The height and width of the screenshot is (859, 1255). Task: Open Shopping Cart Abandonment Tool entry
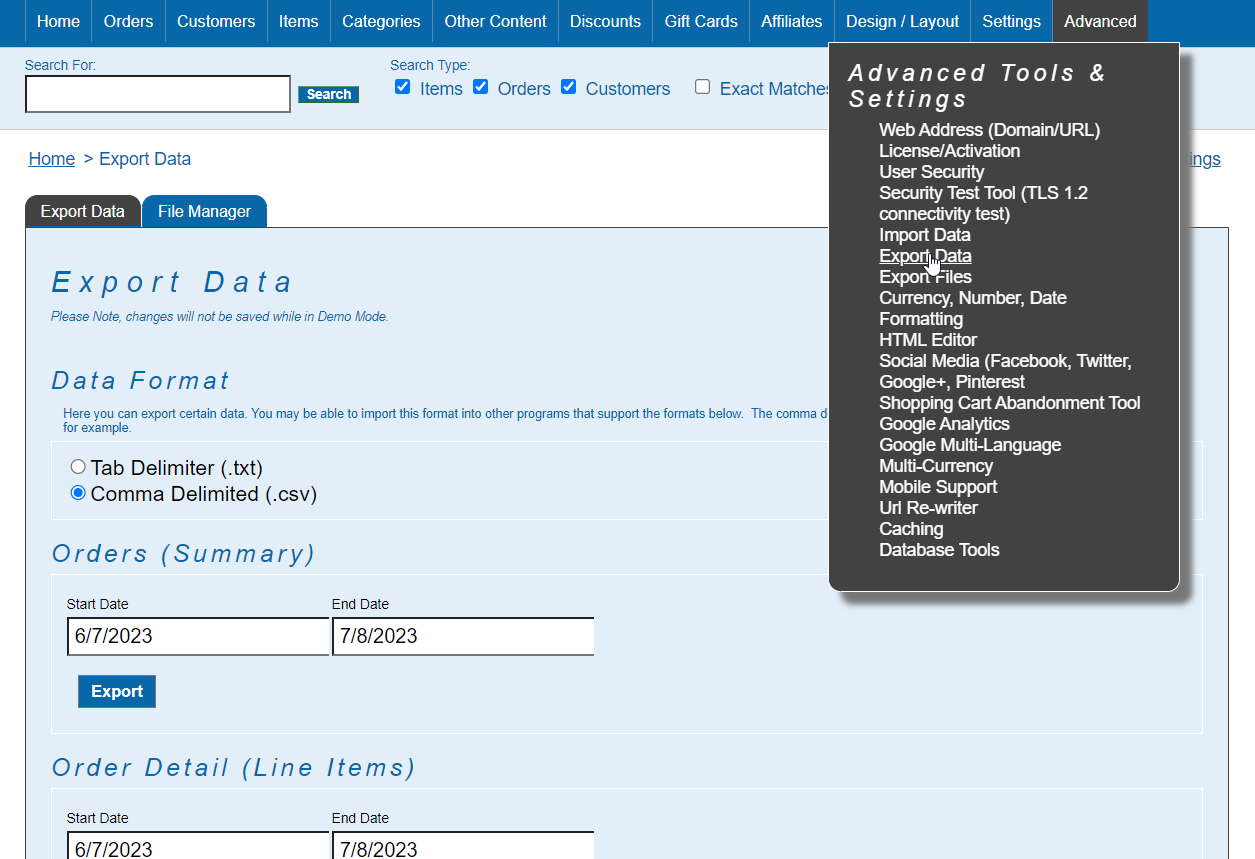1009,403
